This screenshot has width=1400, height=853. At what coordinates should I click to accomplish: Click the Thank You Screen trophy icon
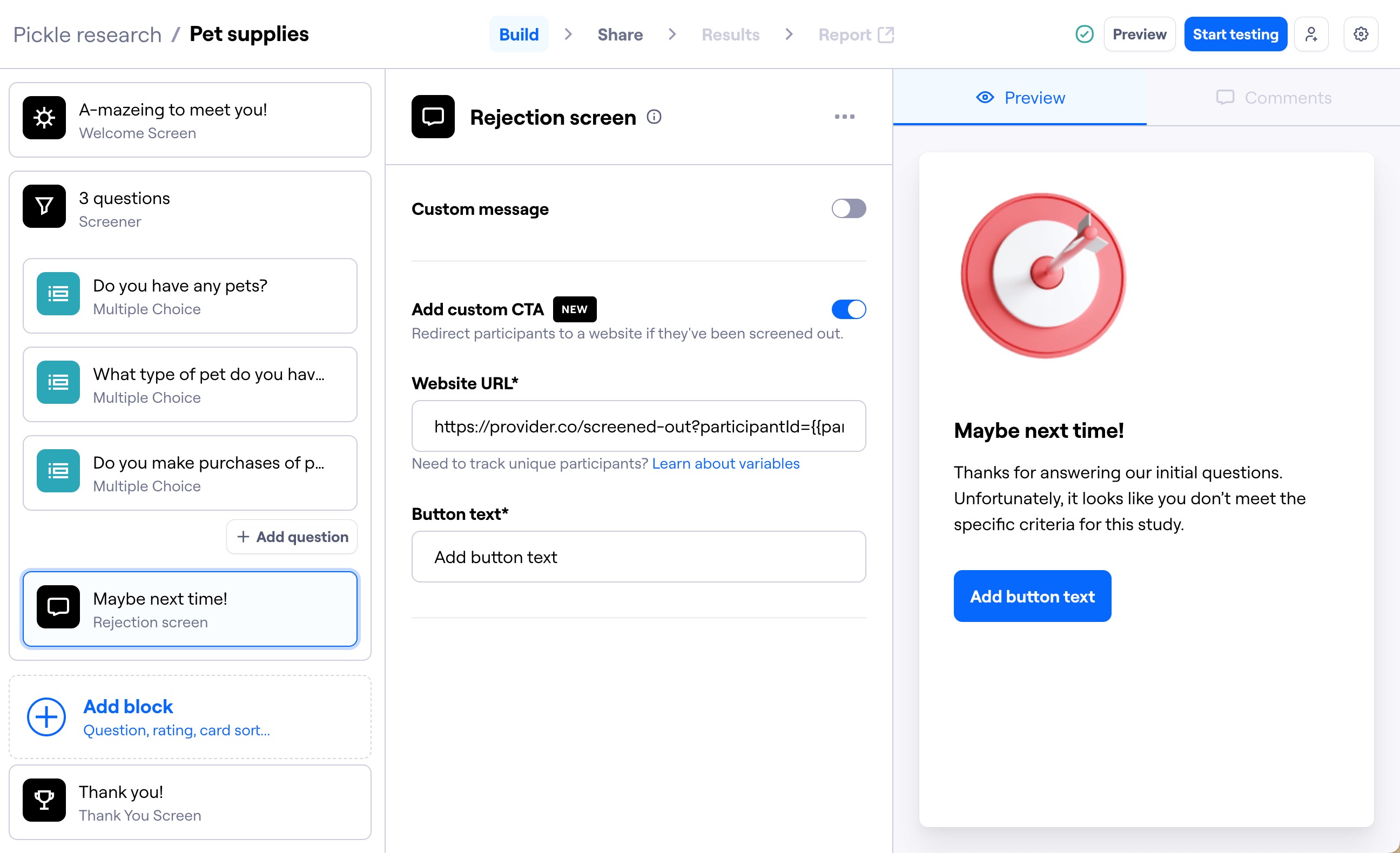click(x=44, y=800)
